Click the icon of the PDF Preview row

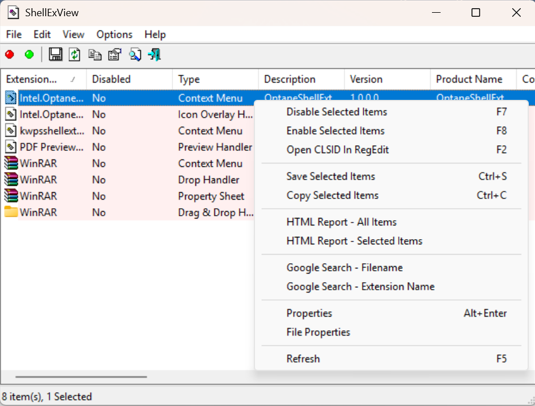11,147
